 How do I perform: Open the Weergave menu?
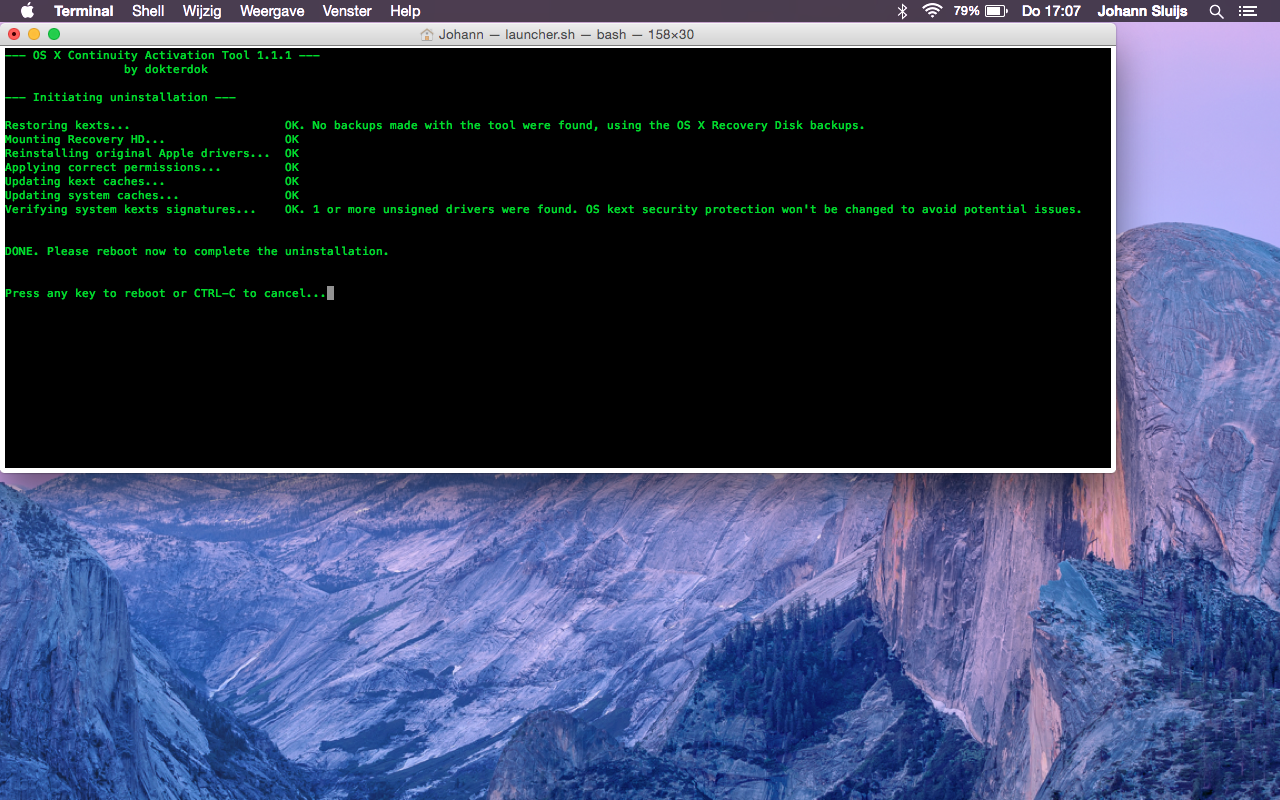pos(272,11)
